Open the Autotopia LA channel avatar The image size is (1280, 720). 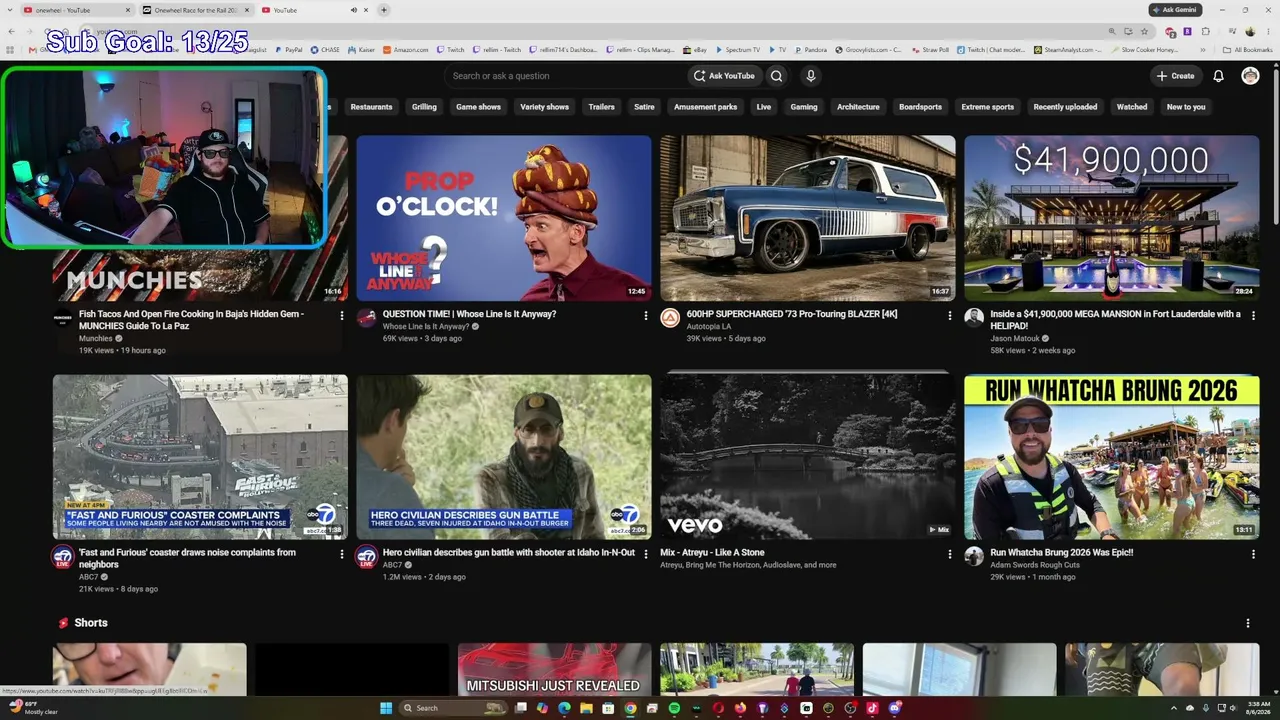670,318
